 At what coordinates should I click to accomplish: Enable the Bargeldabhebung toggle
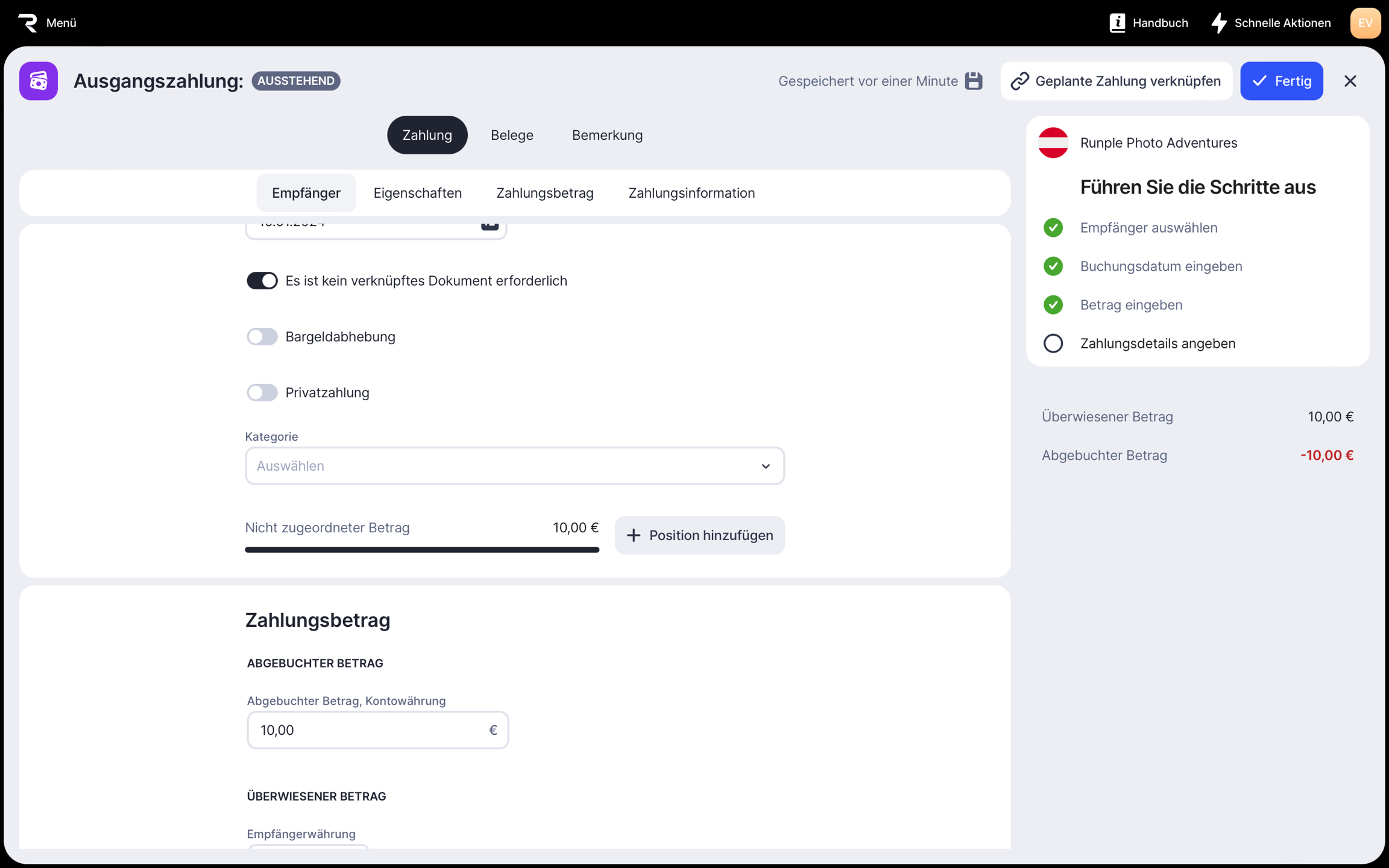click(262, 337)
